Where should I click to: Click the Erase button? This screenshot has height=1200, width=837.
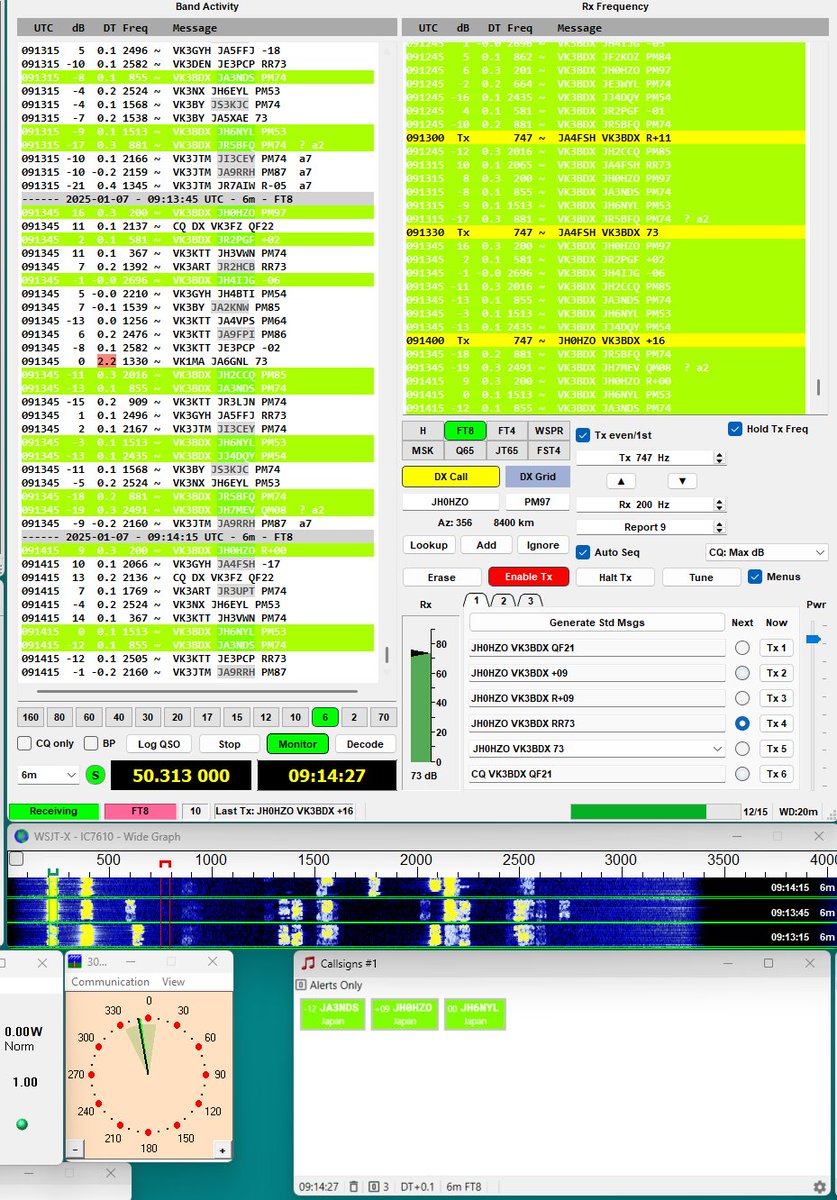(441, 577)
